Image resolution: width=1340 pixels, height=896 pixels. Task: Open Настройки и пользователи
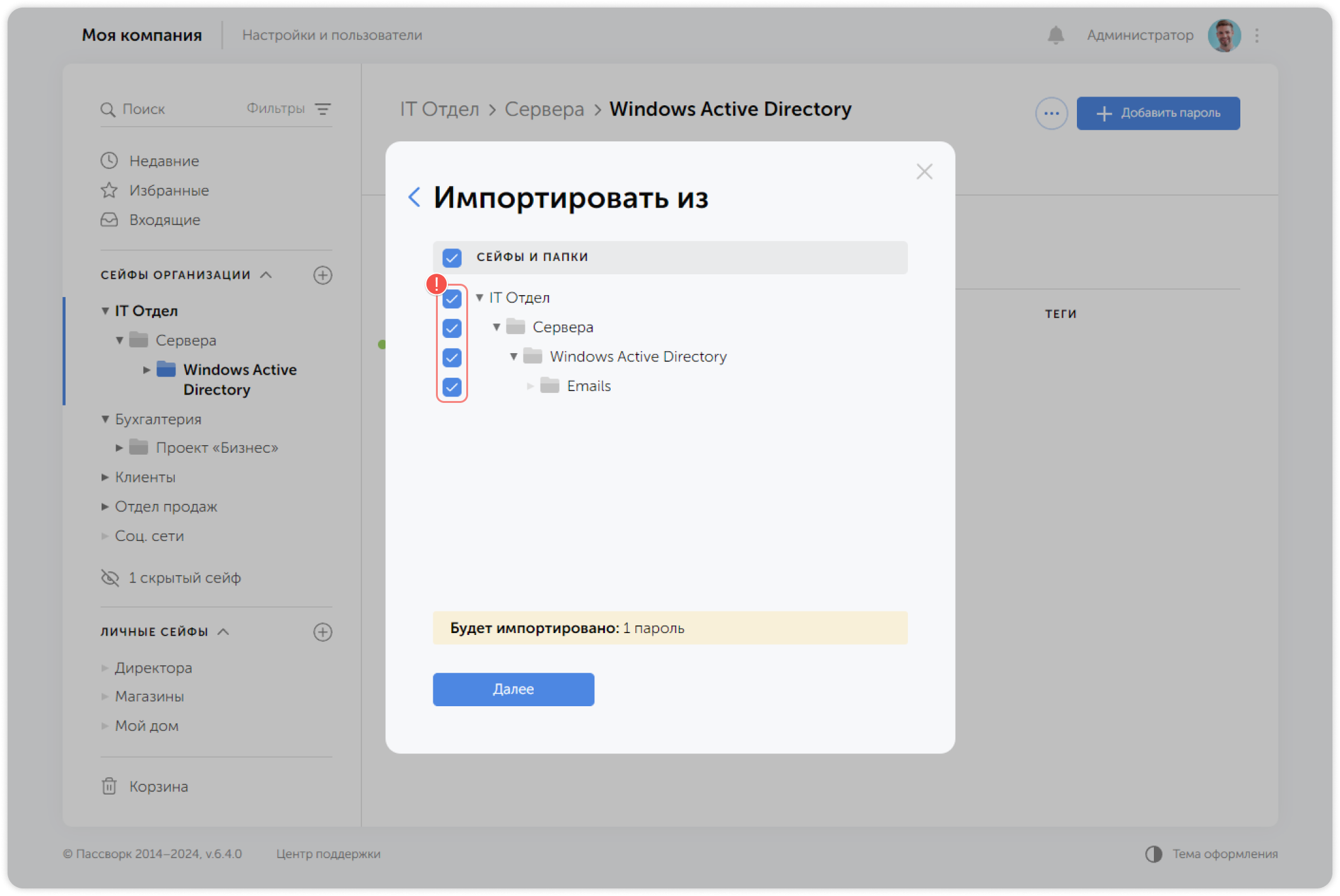point(332,35)
